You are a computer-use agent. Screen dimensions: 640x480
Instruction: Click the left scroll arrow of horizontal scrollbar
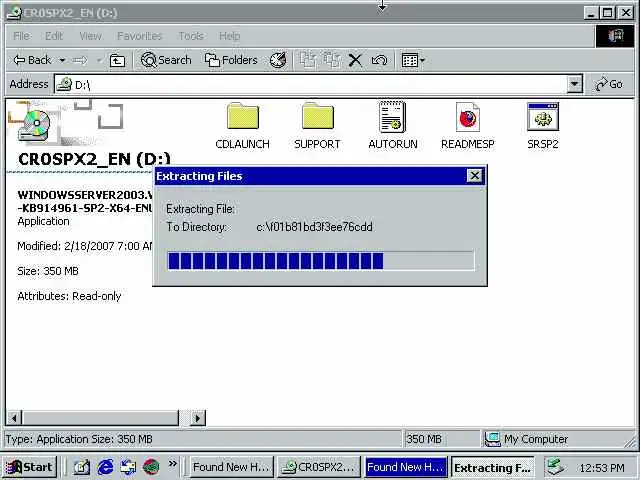pyautogui.click(x=14, y=418)
